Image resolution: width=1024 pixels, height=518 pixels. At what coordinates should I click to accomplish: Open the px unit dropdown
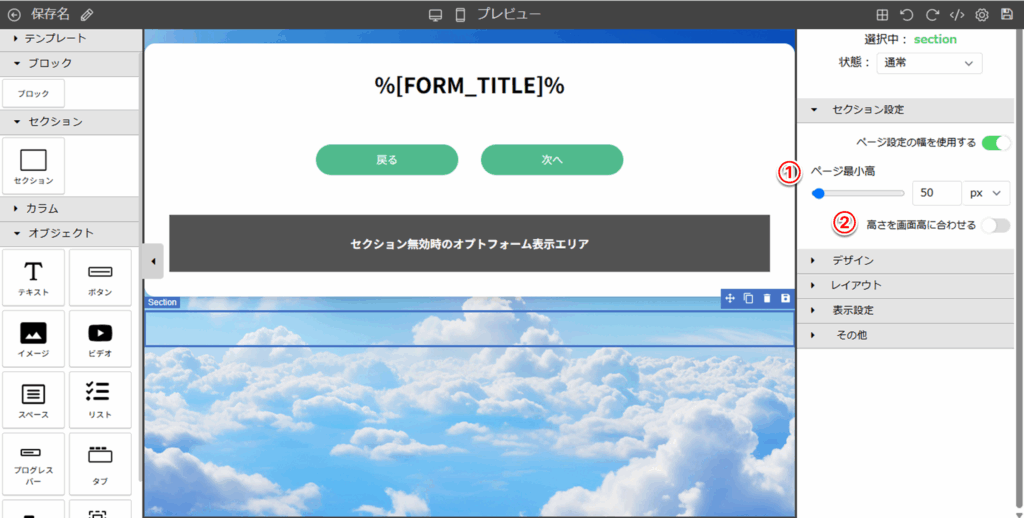click(985, 193)
